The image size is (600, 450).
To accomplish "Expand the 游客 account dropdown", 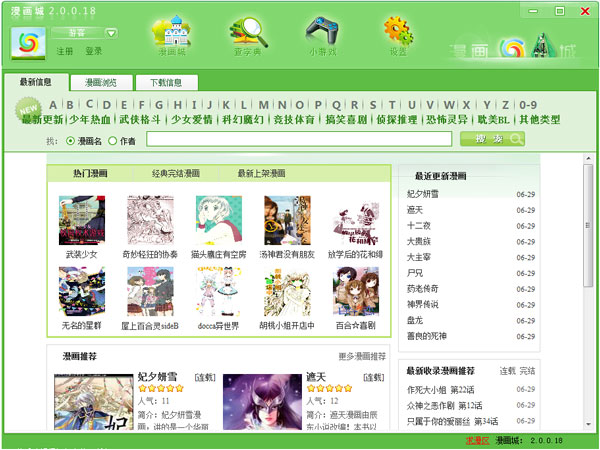I will click(110, 32).
